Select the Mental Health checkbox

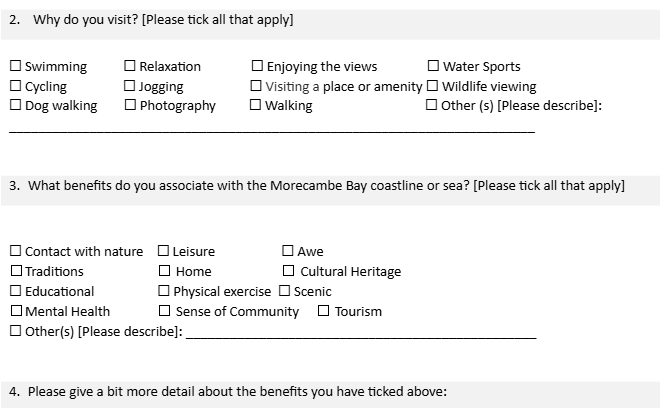click(x=16, y=311)
